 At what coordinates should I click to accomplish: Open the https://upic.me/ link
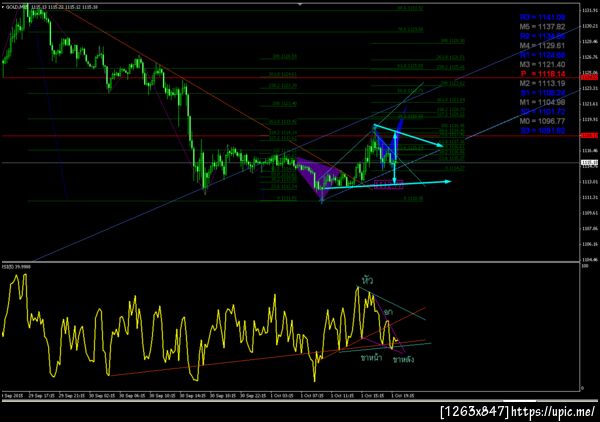(553, 412)
